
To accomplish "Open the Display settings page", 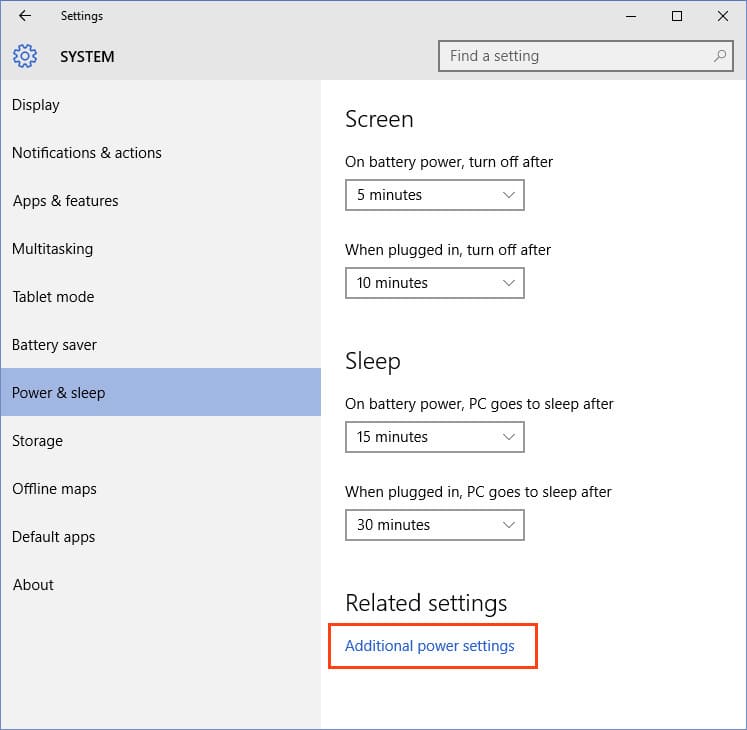I will click(36, 105).
